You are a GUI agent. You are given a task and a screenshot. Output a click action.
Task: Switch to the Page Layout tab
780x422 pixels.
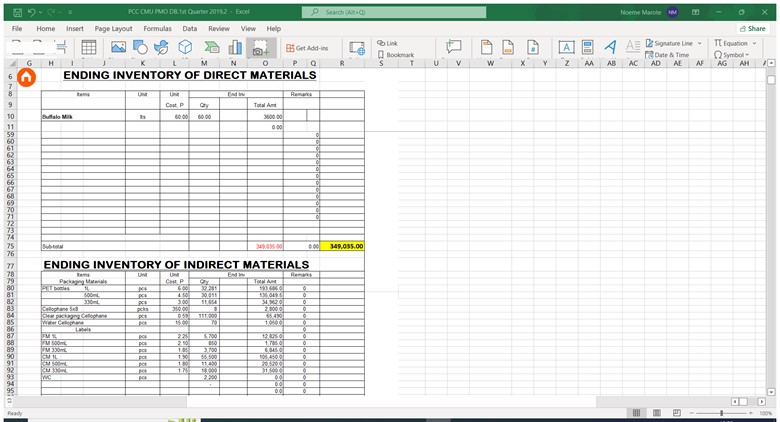(113, 29)
